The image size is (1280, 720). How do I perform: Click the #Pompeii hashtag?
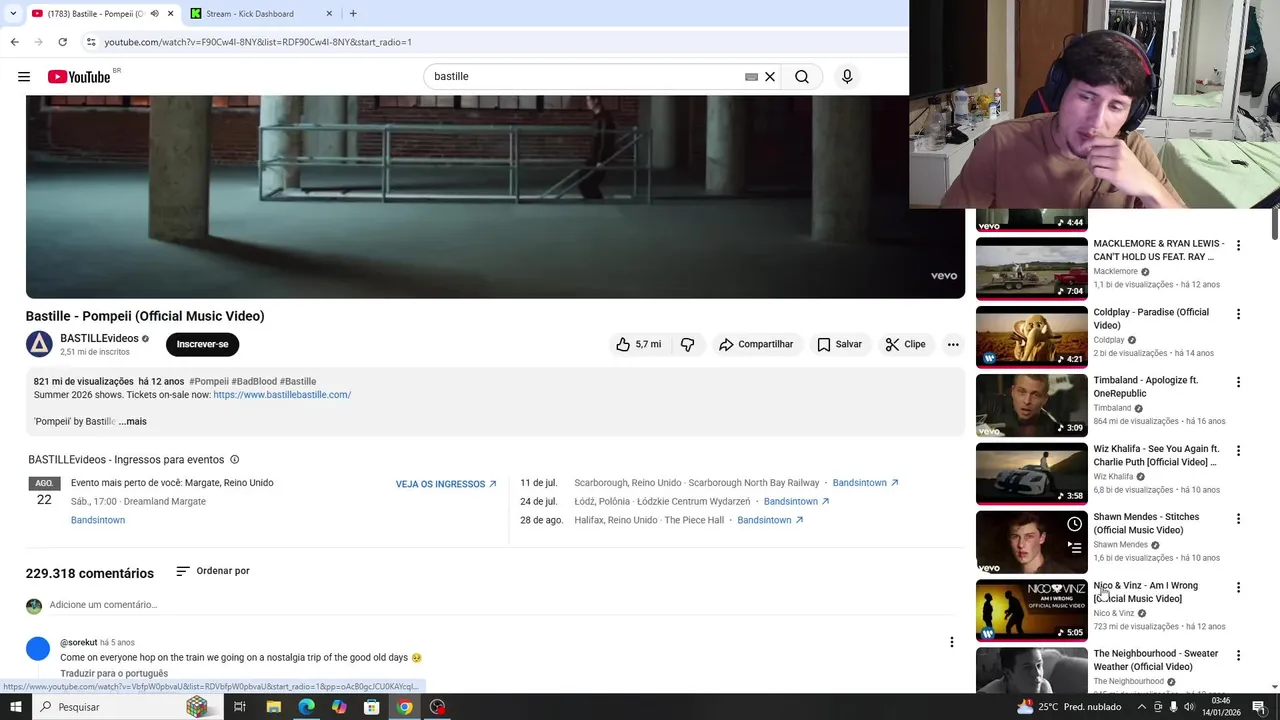[x=209, y=381]
